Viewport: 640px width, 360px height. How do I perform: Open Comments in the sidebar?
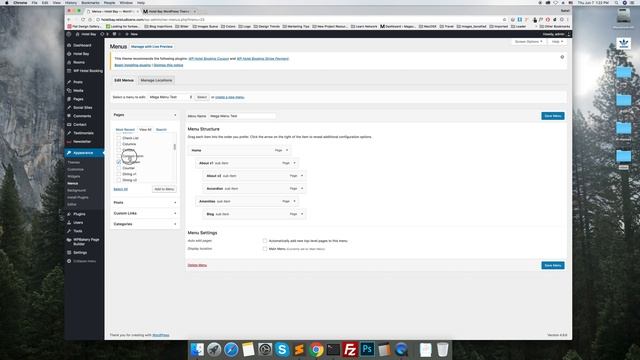pyautogui.click(x=82, y=116)
